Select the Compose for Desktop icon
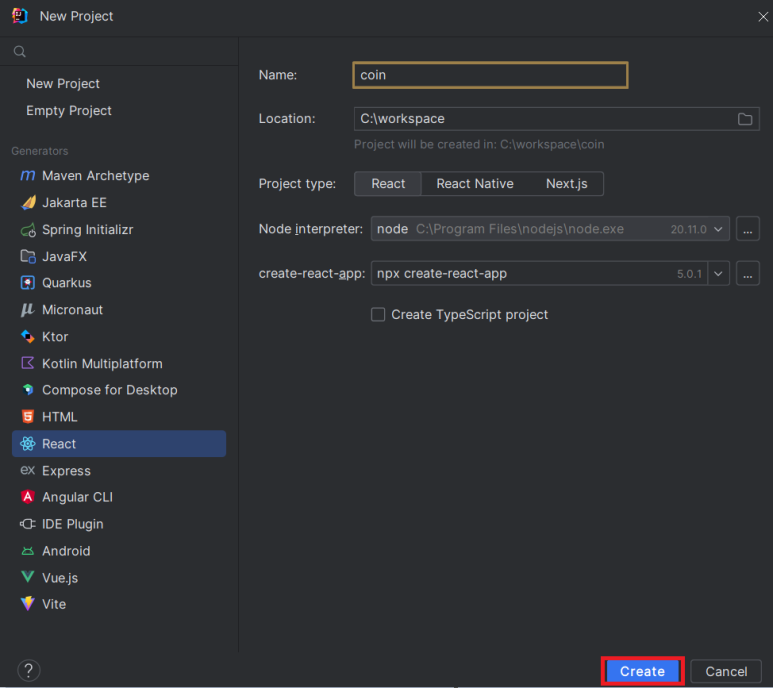This screenshot has width=773, height=688. [28, 390]
